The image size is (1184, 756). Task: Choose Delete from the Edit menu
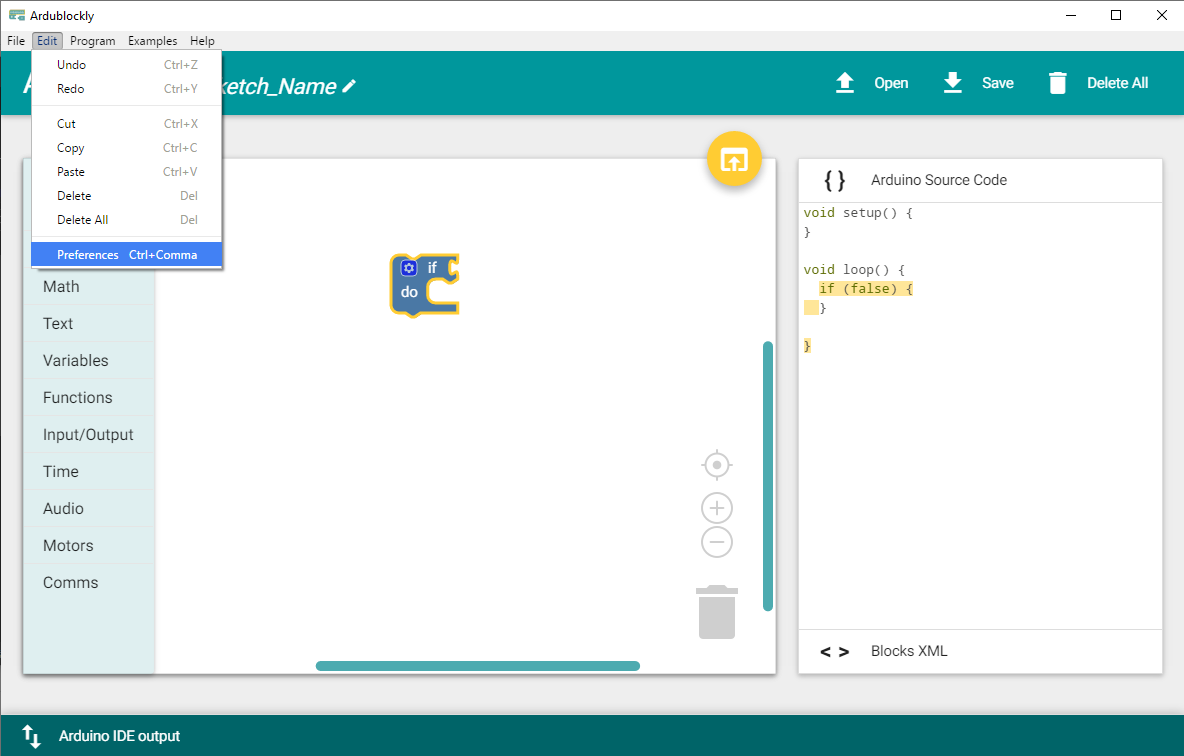coord(127,196)
